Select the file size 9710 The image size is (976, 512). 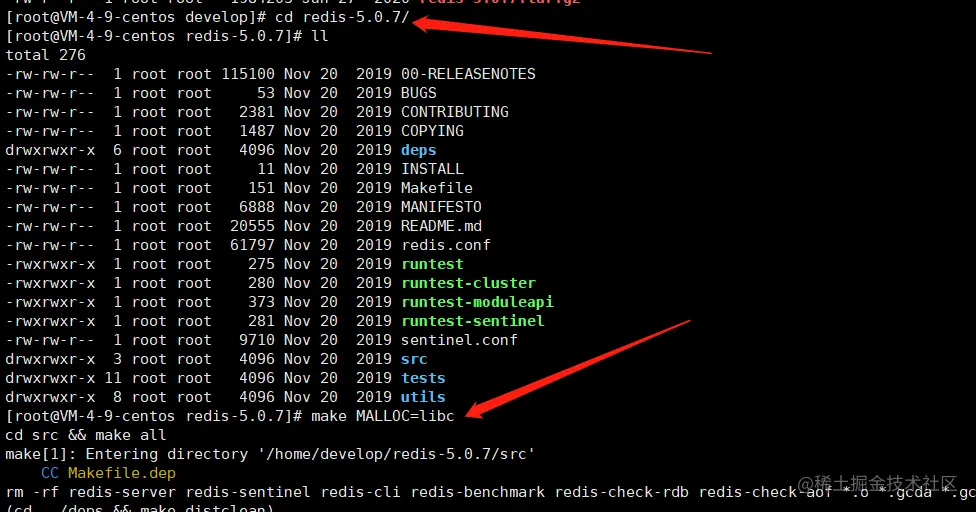point(257,340)
